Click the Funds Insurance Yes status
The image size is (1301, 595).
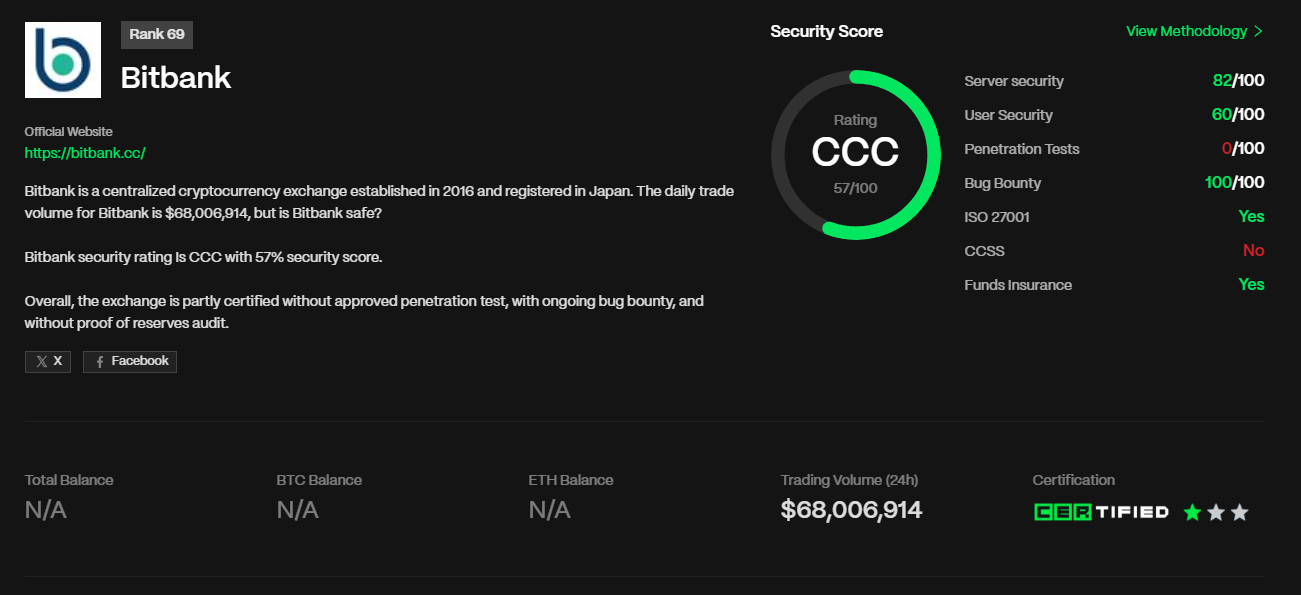coord(1251,285)
